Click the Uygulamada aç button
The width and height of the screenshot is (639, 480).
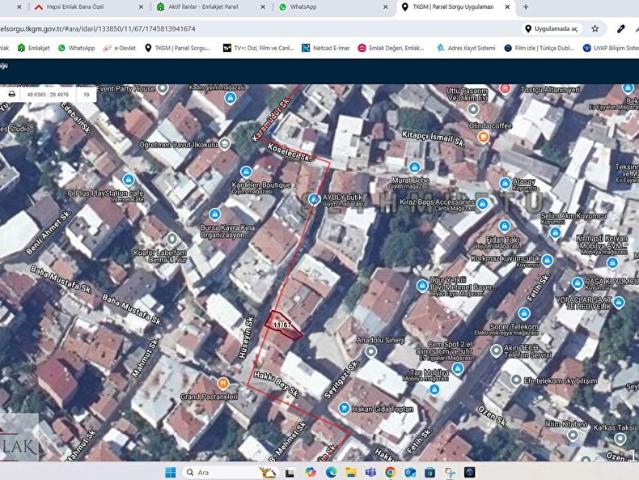pyautogui.click(x=552, y=29)
